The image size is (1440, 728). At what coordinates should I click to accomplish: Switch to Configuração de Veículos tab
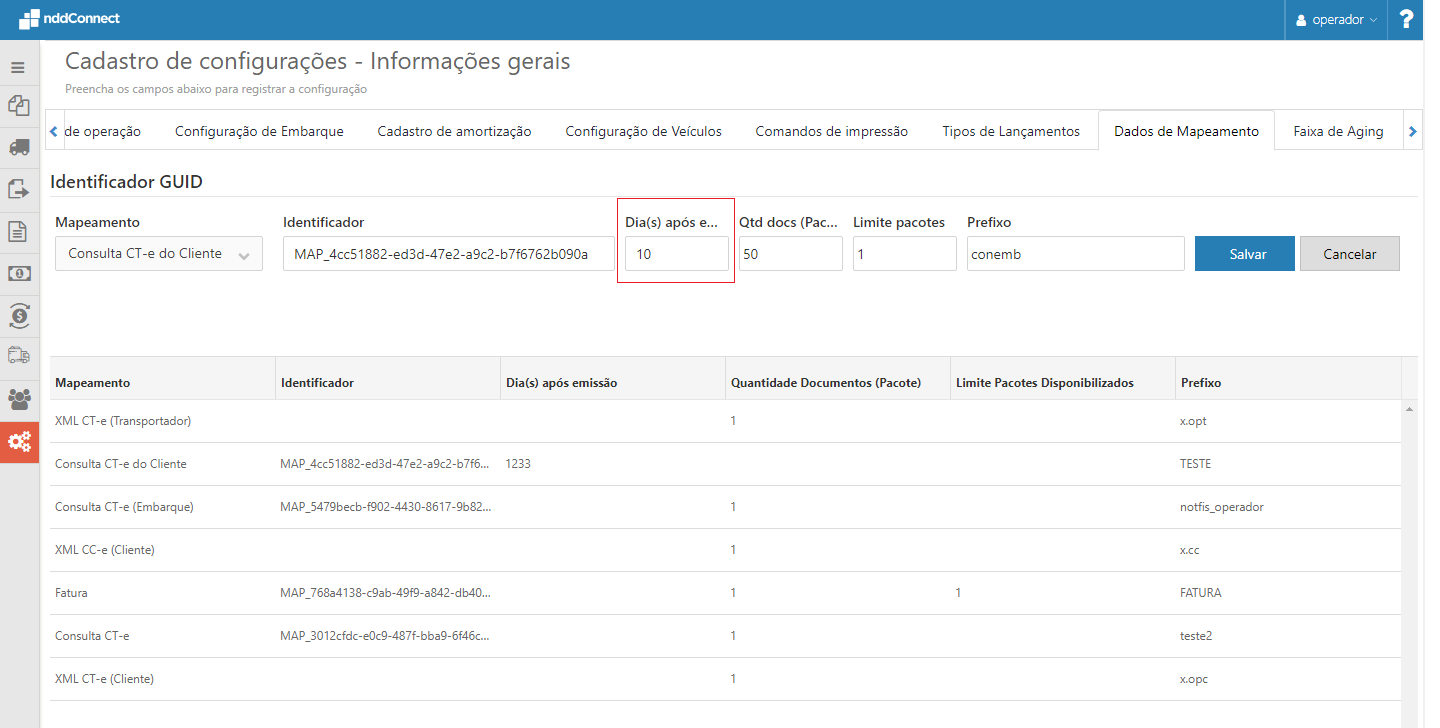(643, 131)
